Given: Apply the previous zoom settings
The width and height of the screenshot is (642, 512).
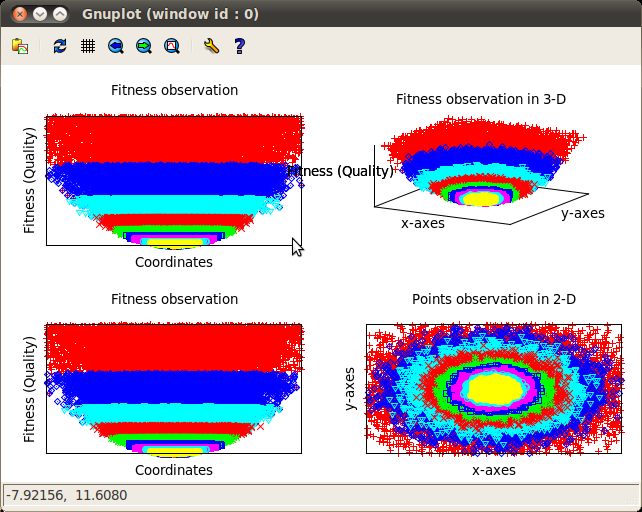Looking at the screenshot, I should tap(116, 46).
